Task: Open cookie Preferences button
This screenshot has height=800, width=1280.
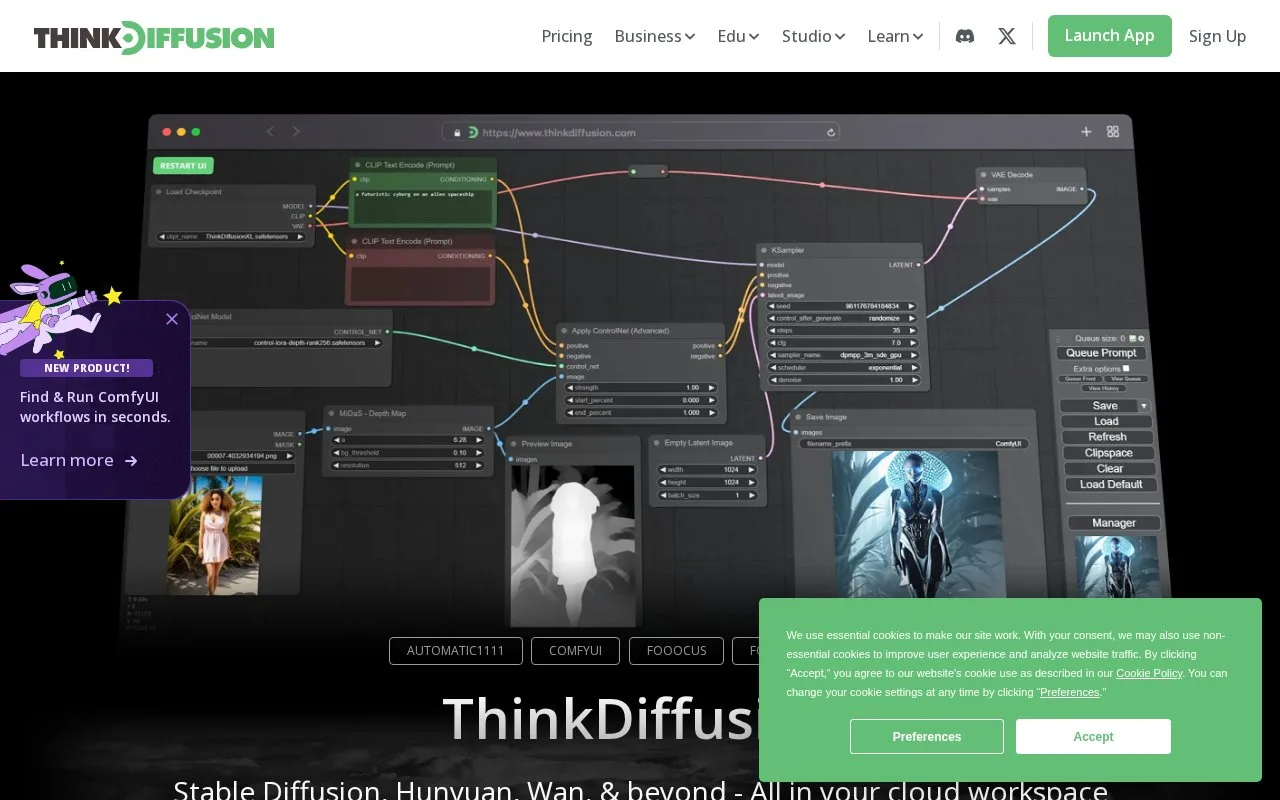Action: click(x=927, y=736)
